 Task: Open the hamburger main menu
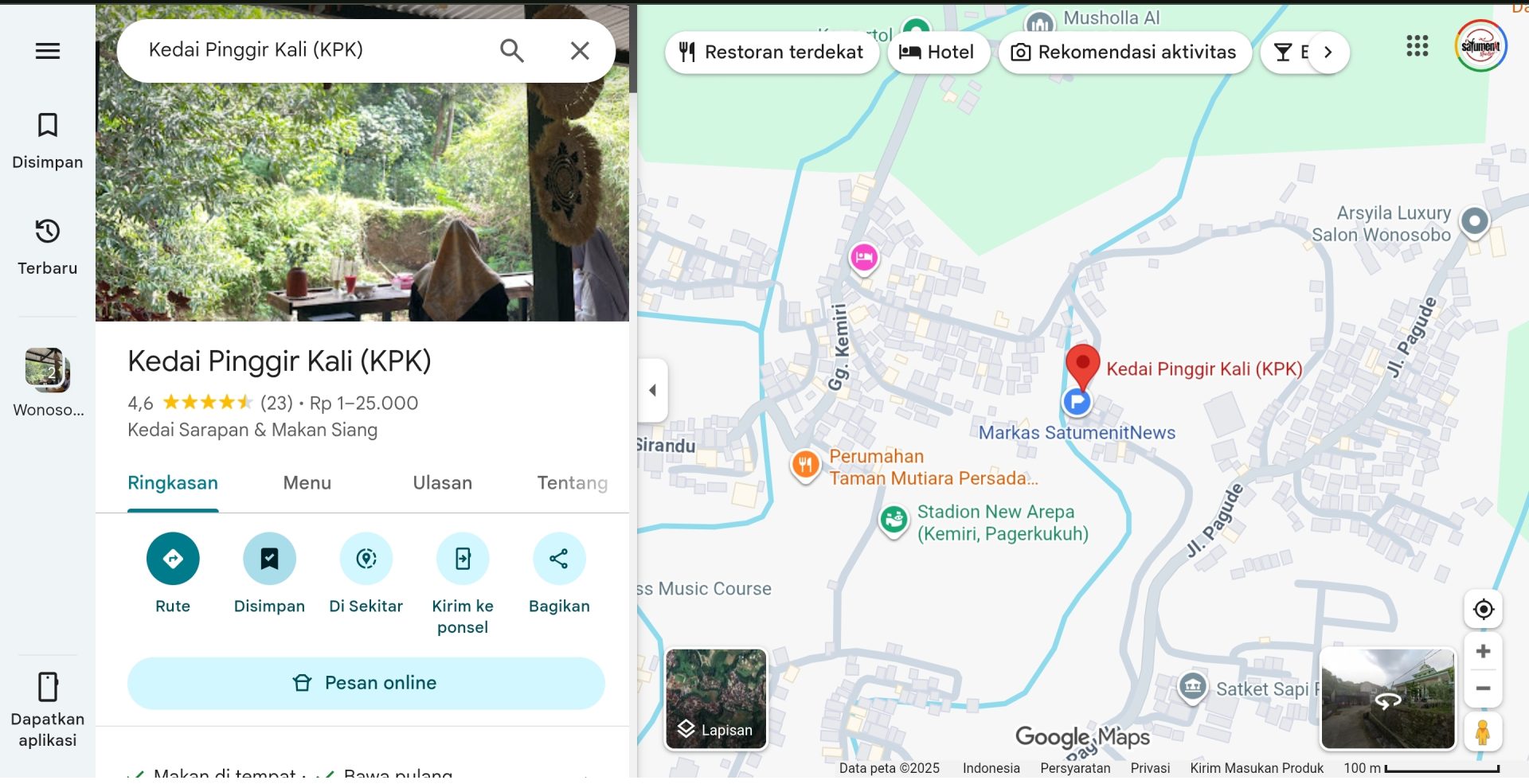(48, 51)
